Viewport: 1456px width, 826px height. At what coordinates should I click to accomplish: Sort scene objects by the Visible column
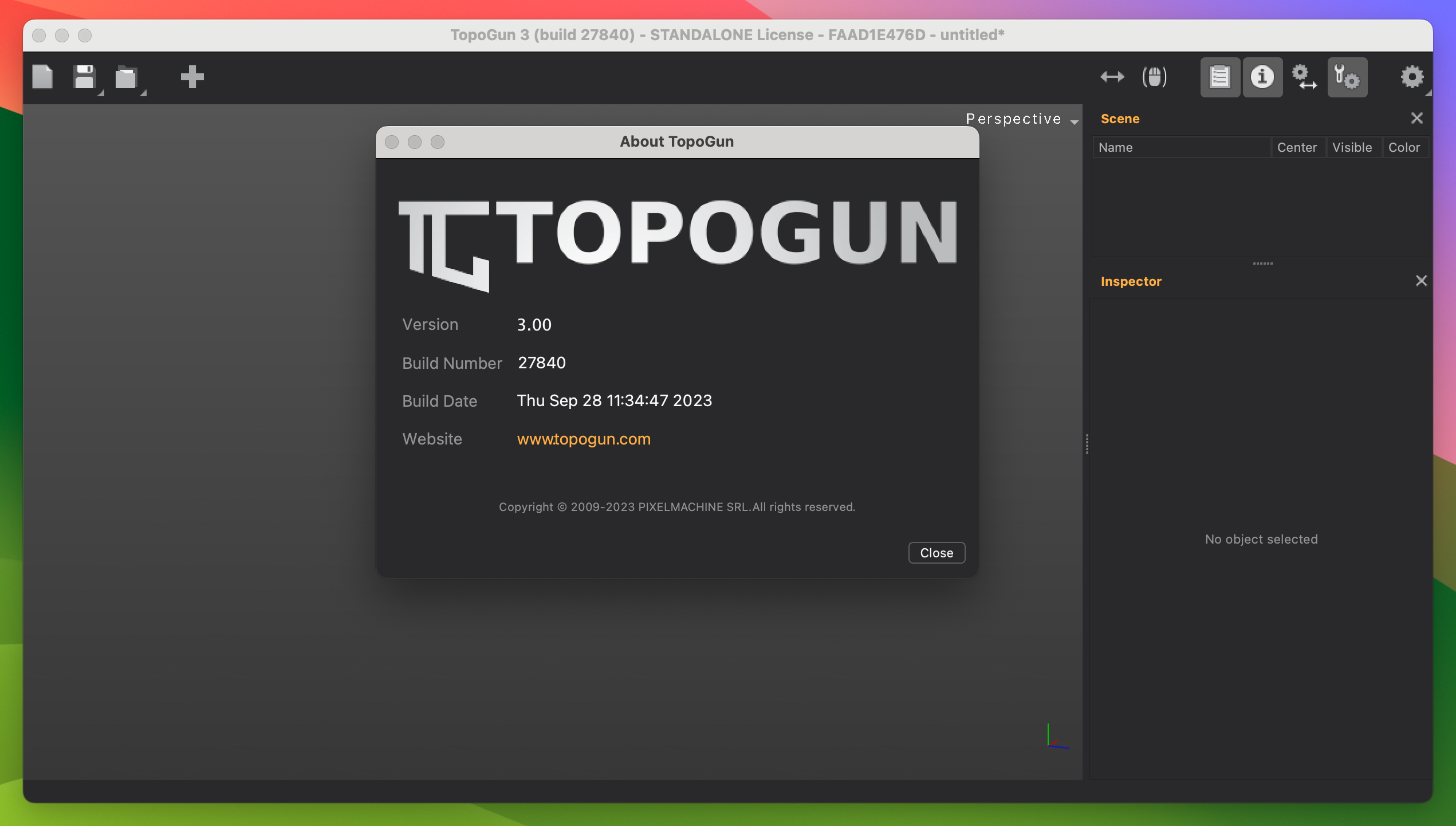click(1353, 147)
